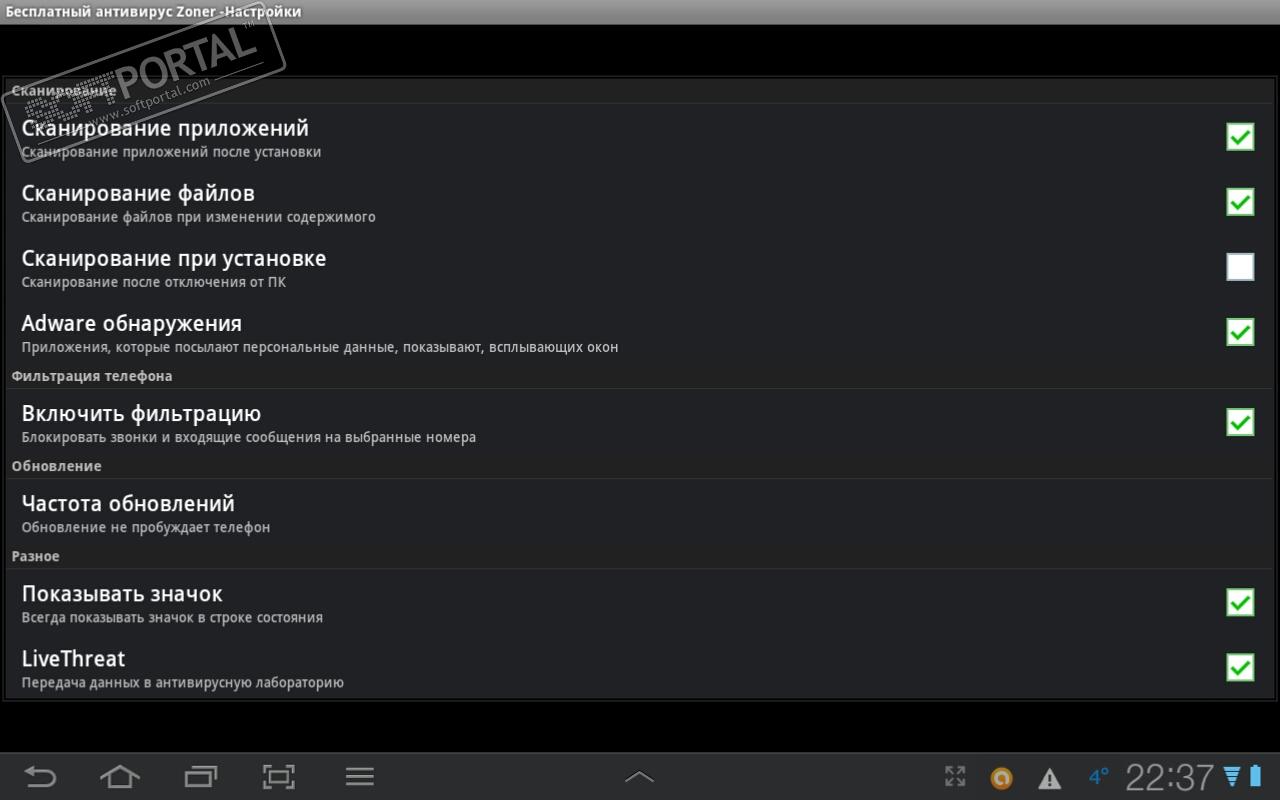
Task: Tap the Android back arrow icon
Action: (x=40, y=777)
